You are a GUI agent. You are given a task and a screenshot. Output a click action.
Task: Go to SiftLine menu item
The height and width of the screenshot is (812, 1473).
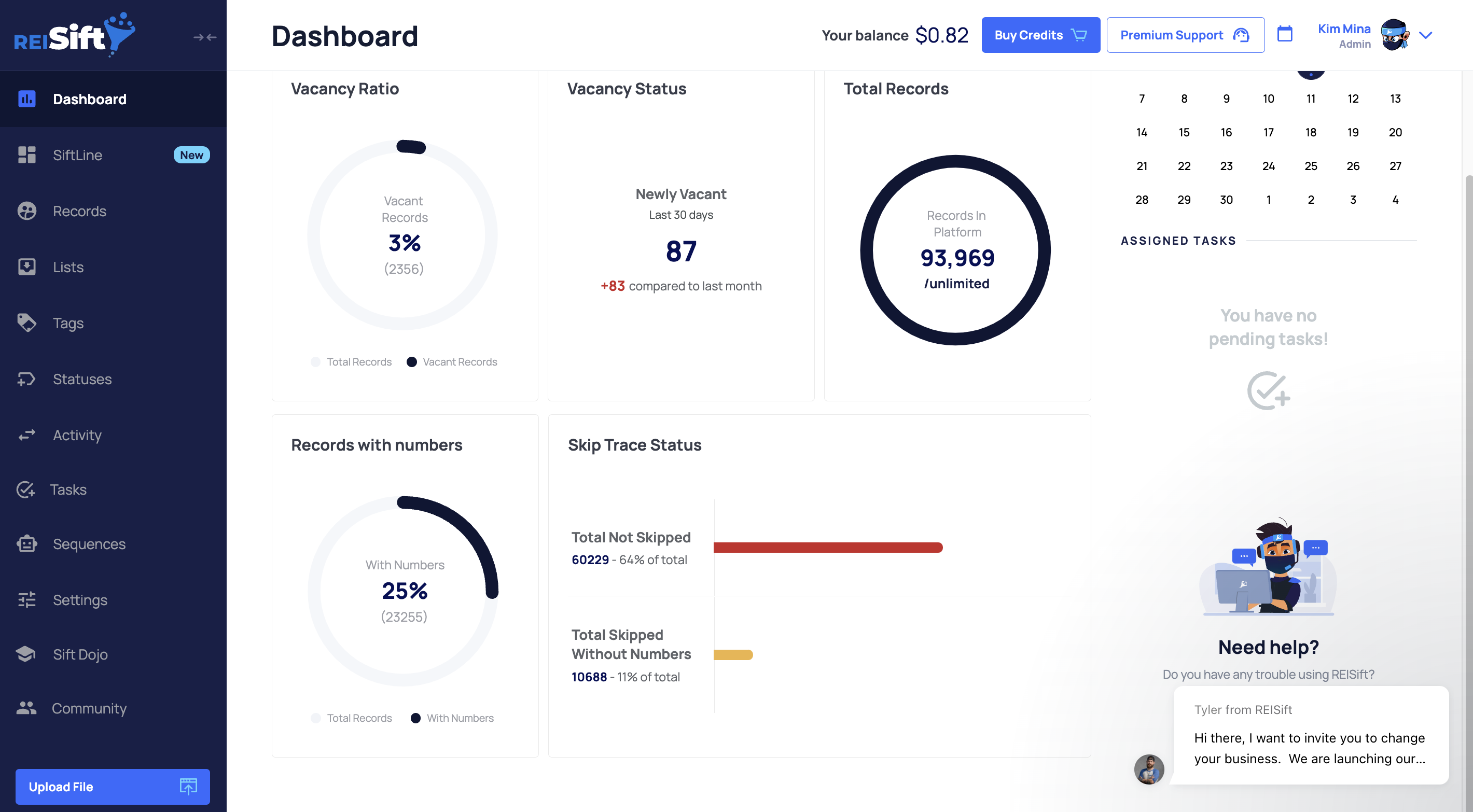tap(78, 155)
